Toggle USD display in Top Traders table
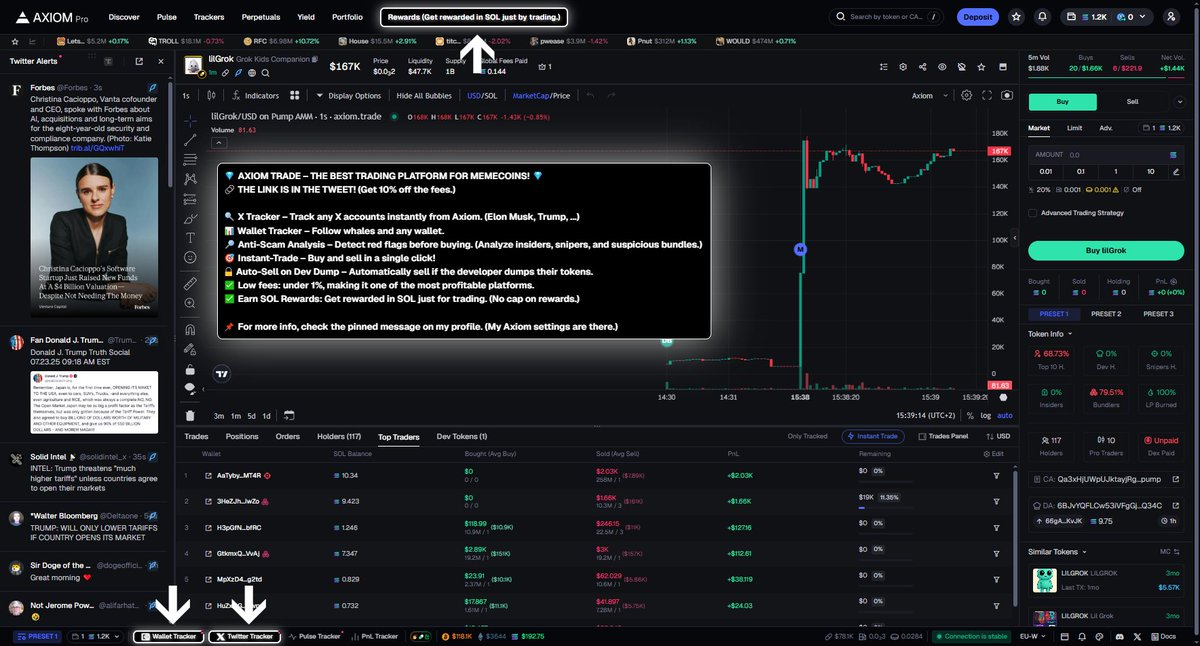 (x=997, y=436)
